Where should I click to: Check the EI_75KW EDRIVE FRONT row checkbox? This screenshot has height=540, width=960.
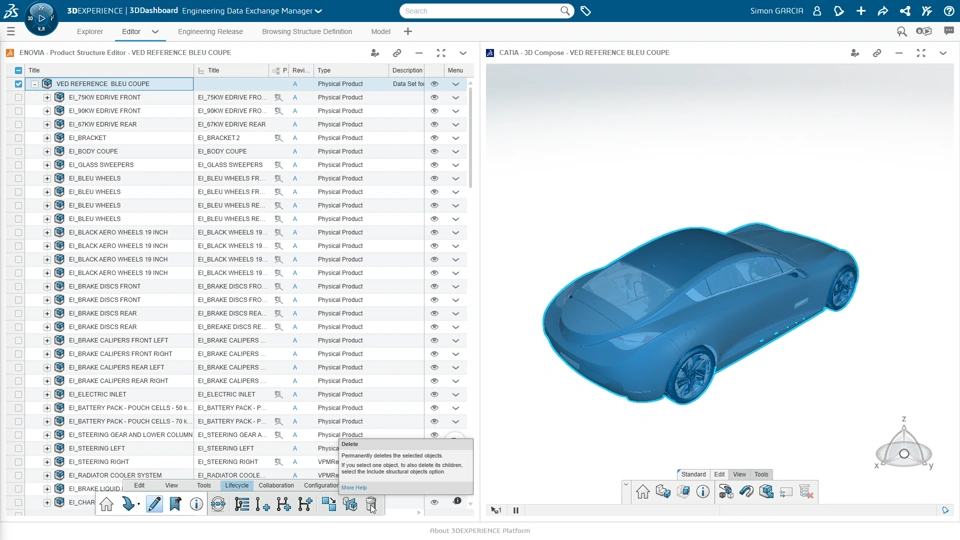(x=18, y=97)
